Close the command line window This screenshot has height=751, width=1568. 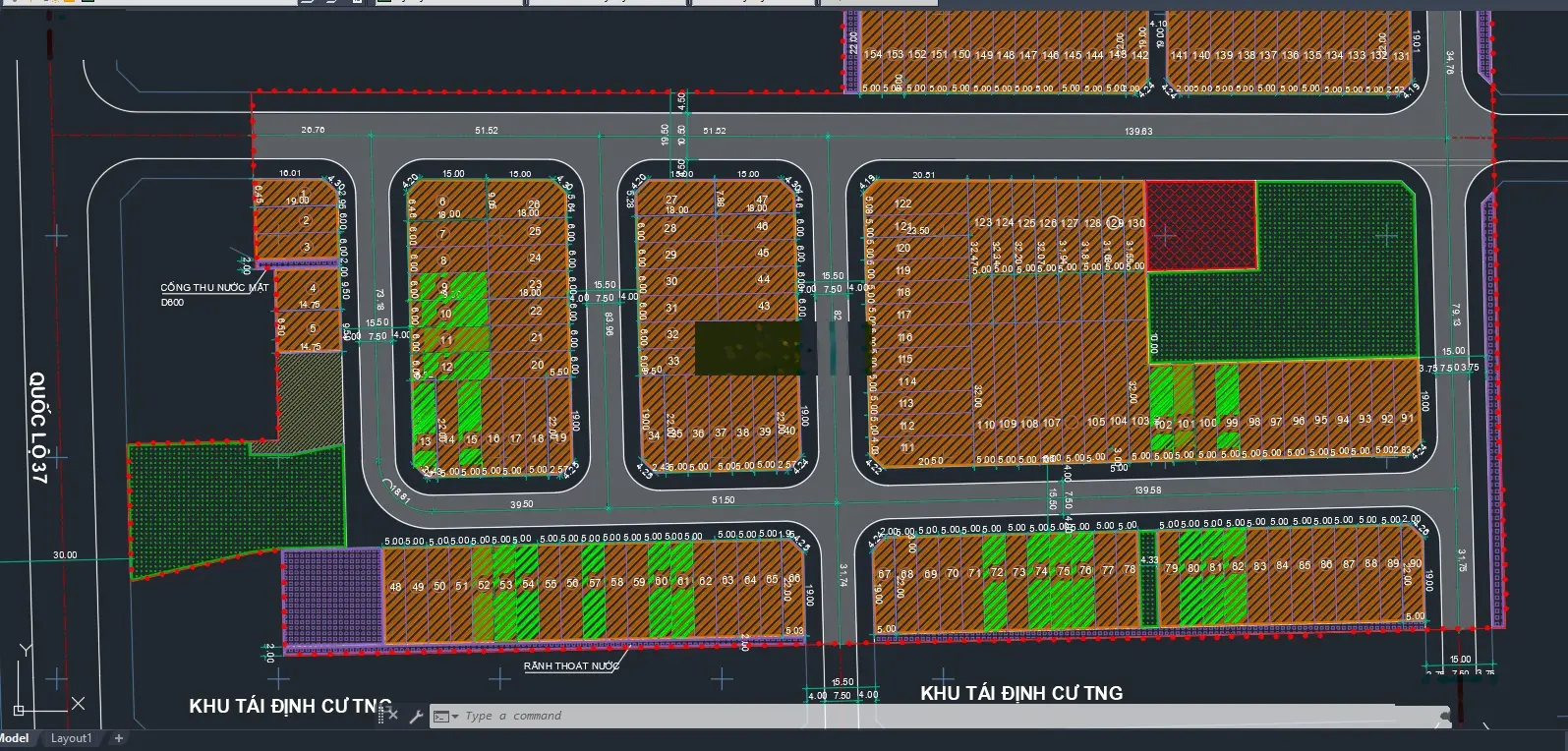click(x=392, y=716)
